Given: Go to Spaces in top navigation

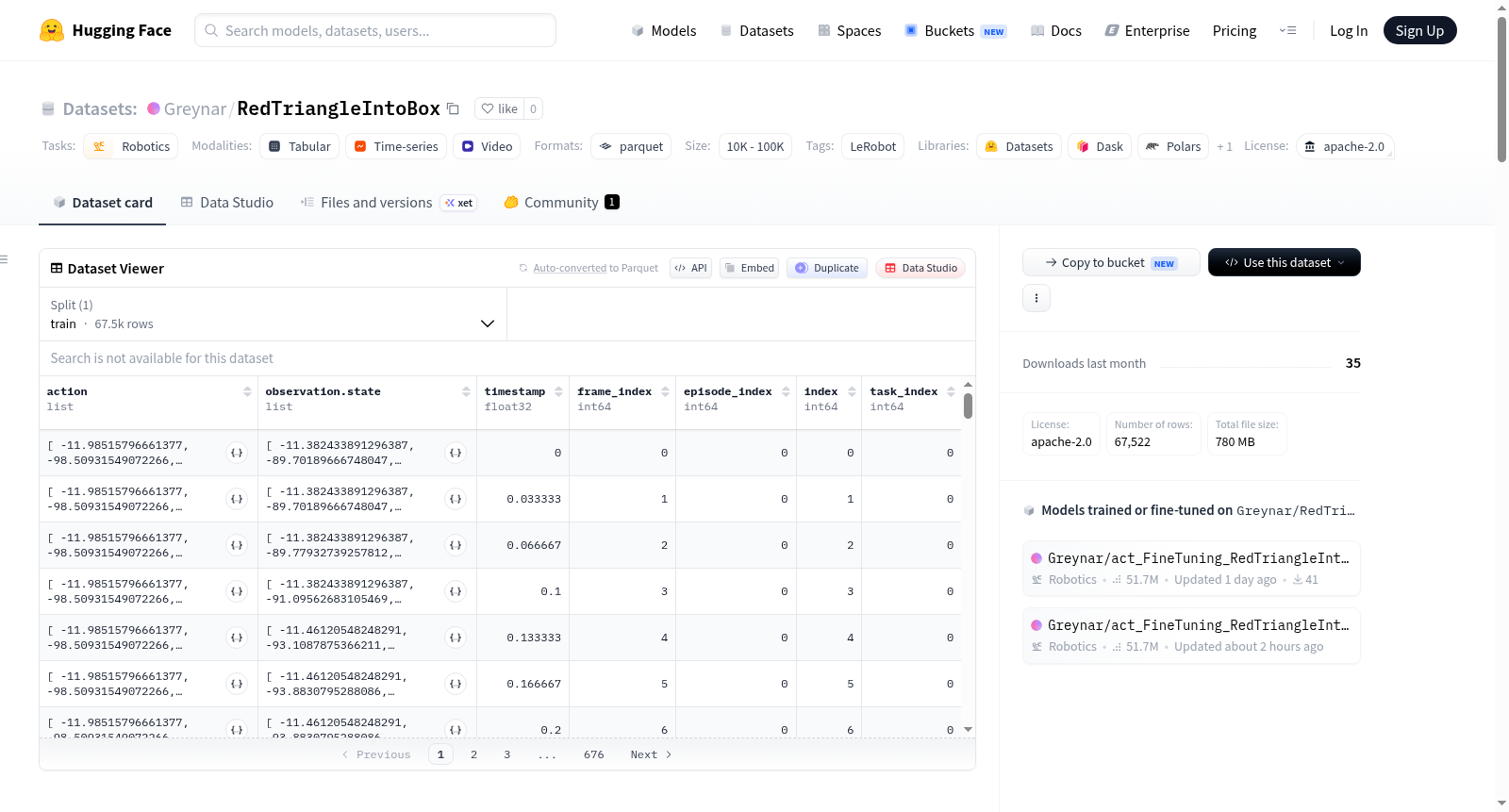Looking at the screenshot, I should click(849, 30).
